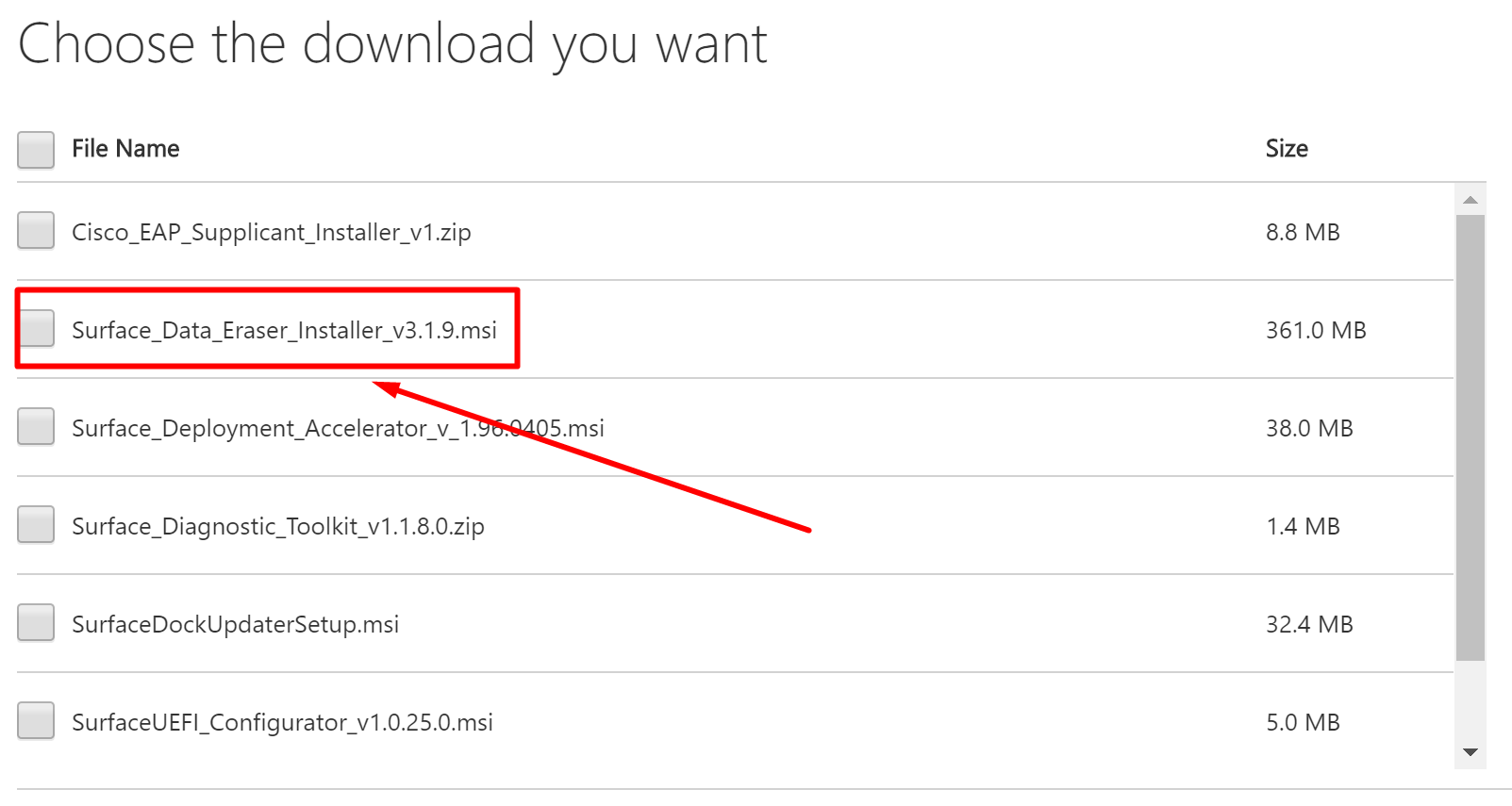
Task: Click the scrollbar down arrow
Action: point(1471,752)
